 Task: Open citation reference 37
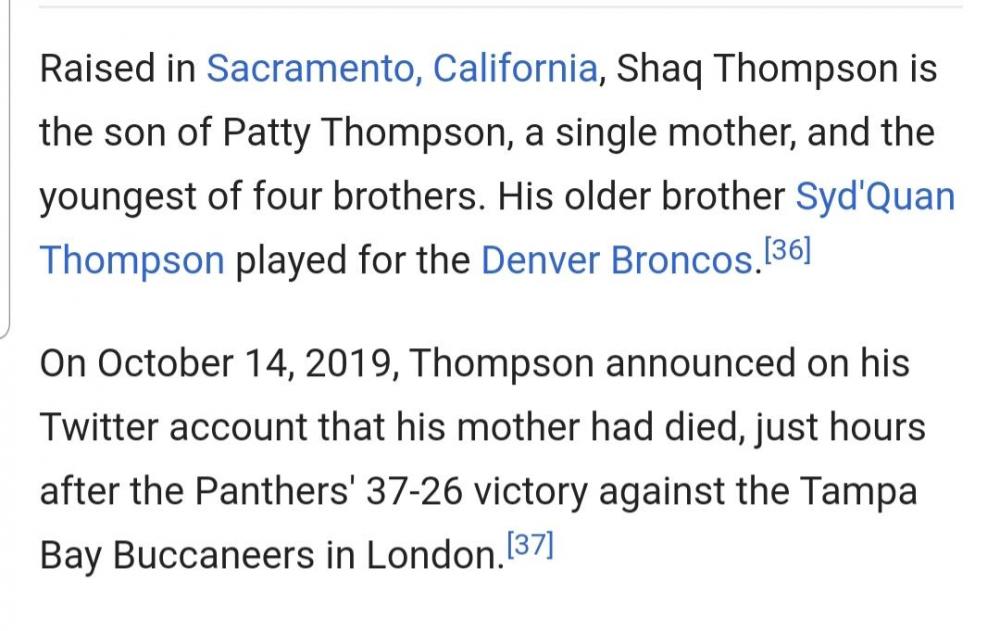[x=530, y=545]
